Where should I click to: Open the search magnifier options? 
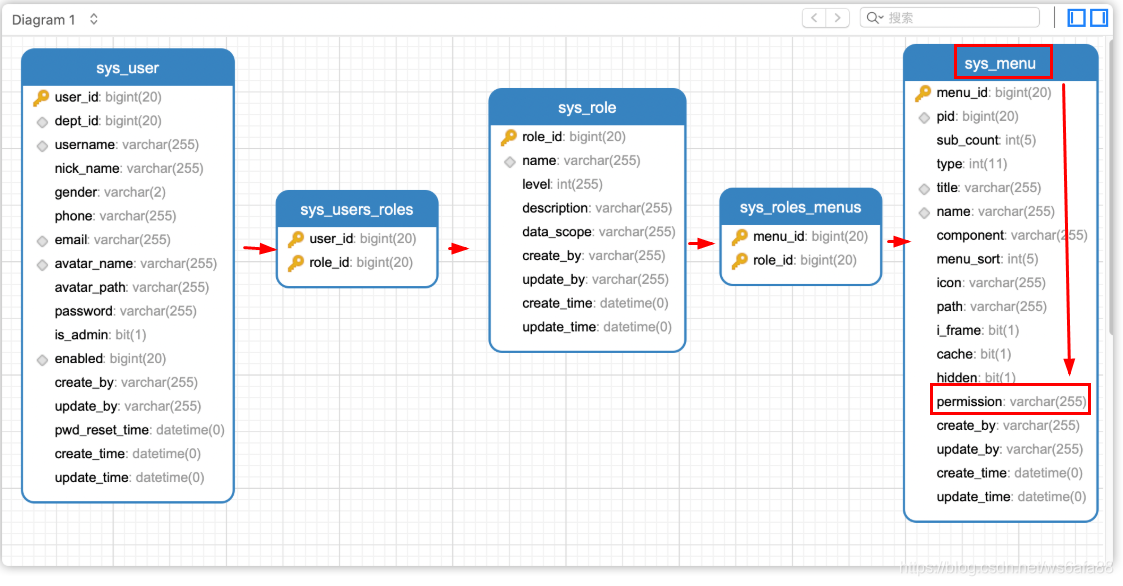point(874,18)
